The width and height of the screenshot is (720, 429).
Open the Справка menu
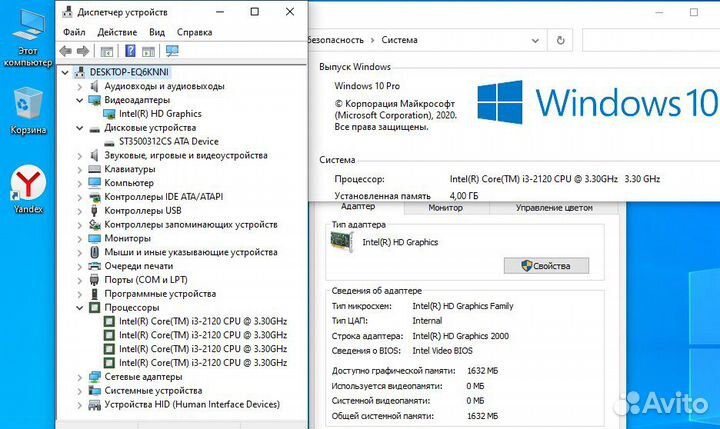point(194,32)
